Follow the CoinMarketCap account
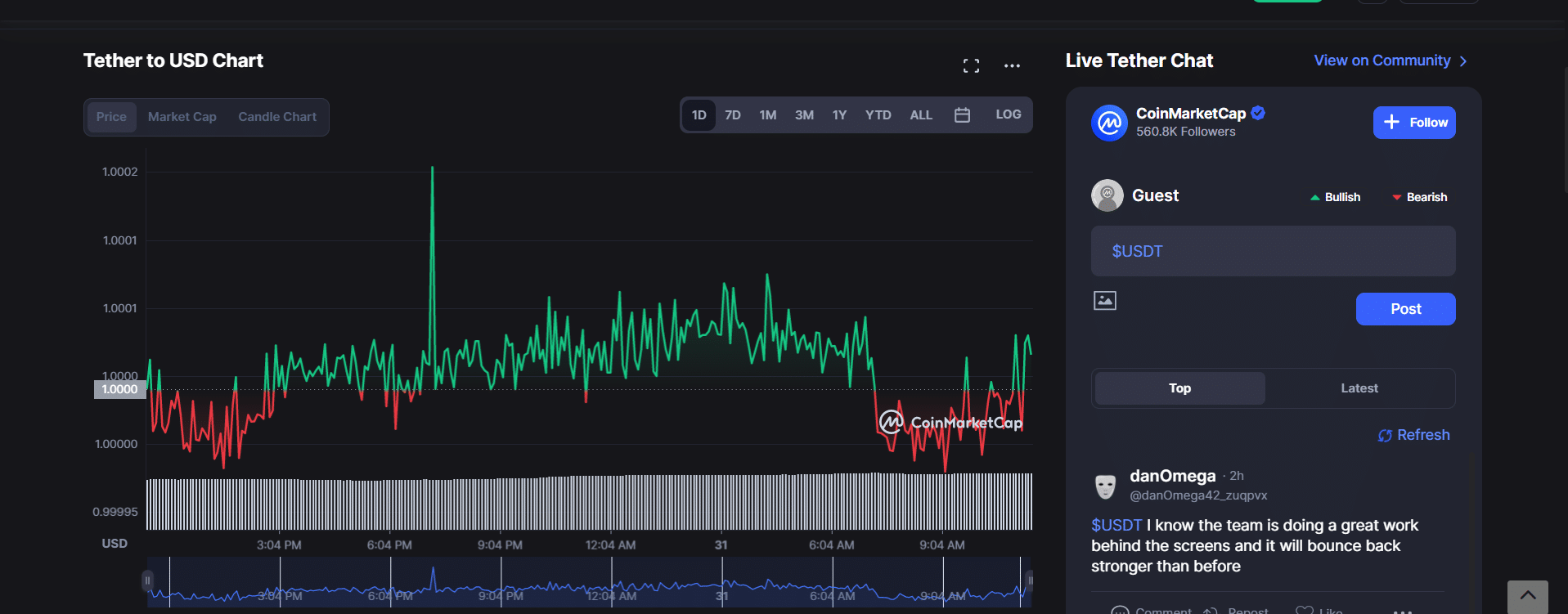This screenshot has width=1568, height=614. tap(1414, 123)
